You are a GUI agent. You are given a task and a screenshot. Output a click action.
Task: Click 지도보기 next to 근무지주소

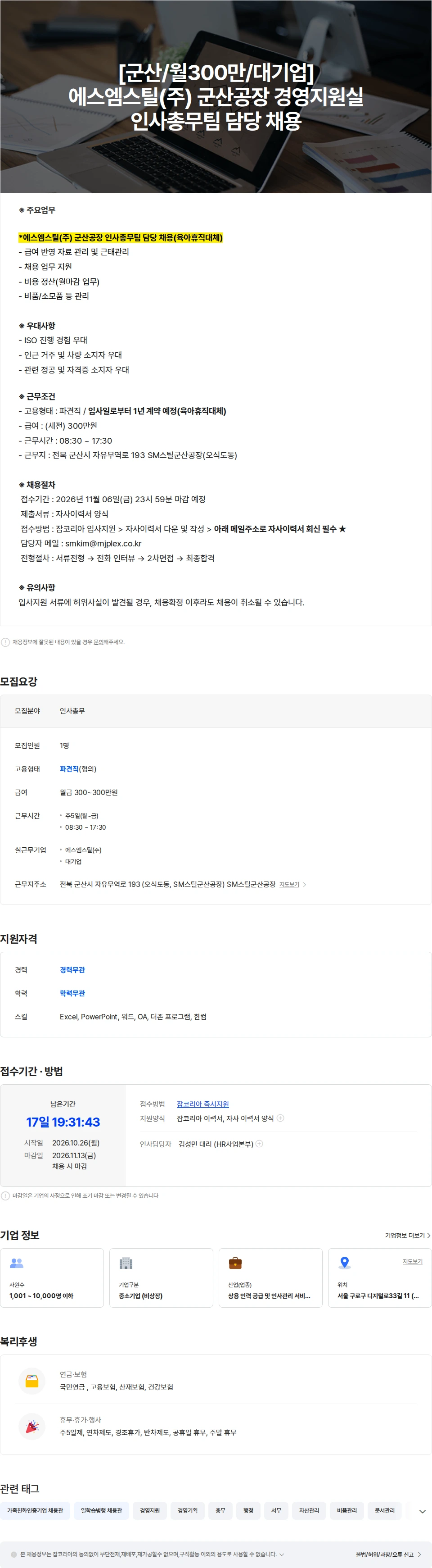[289, 884]
